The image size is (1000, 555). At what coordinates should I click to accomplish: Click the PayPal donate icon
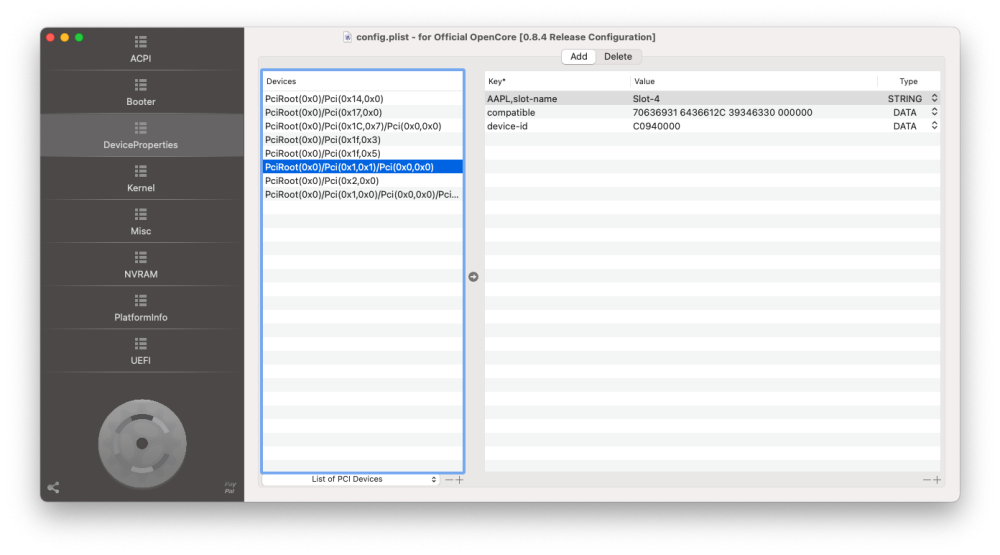[x=230, y=487]
